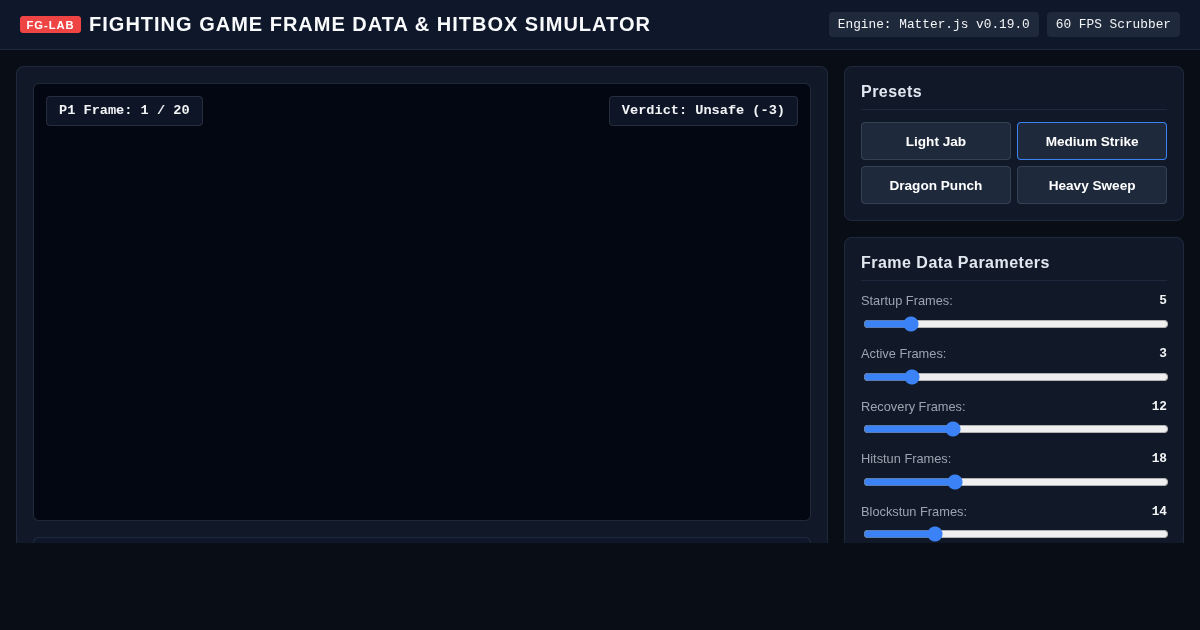The image size is (1200, 630).
Task: Click the Frame Data Parameters heading
Action: tap(955, 263)
